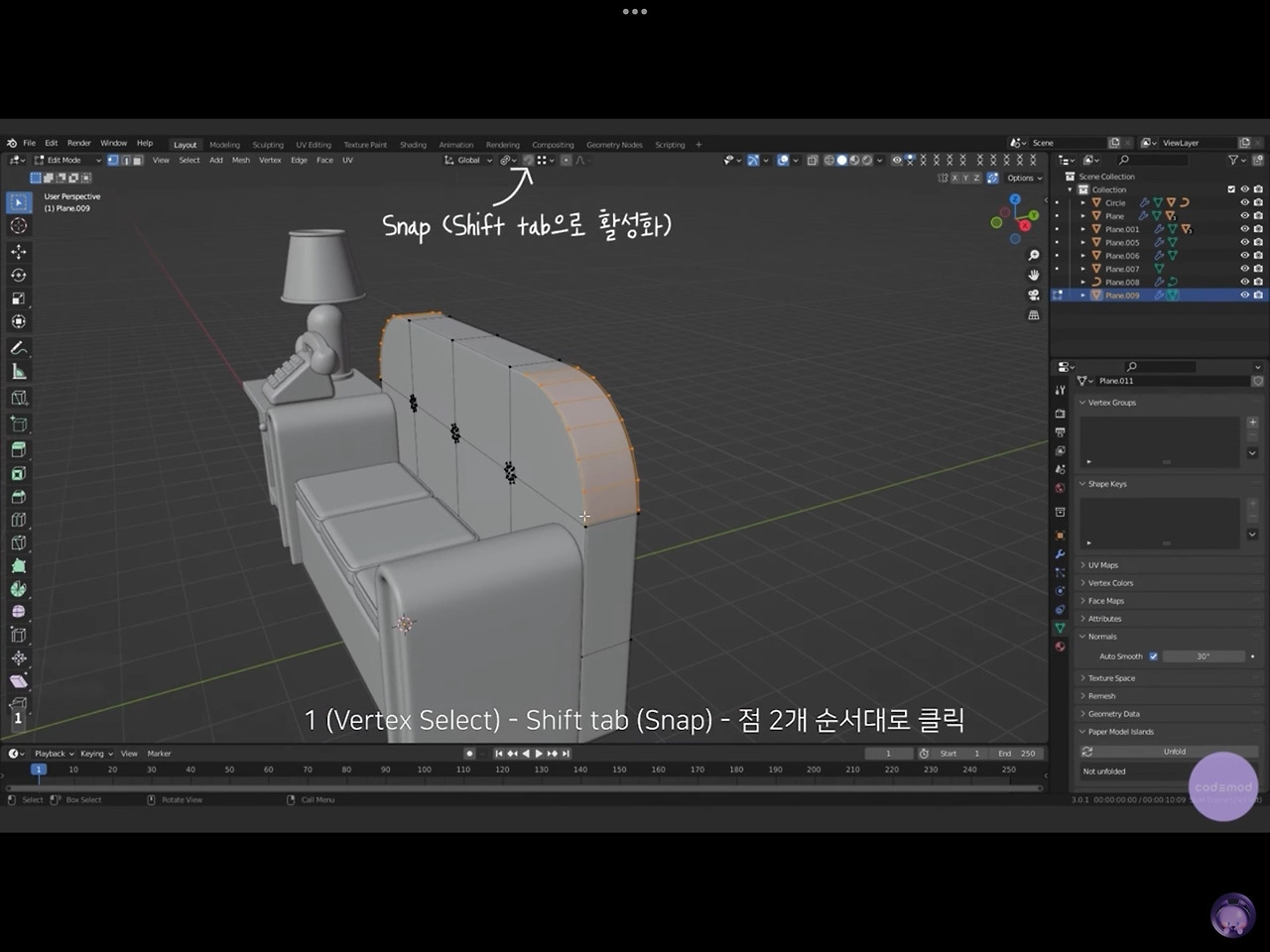Select the Transform tool

coord(19,321)
